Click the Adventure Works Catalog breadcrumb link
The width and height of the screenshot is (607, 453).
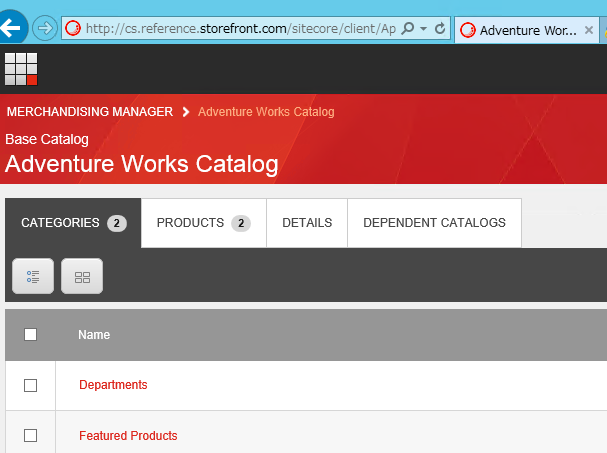coord(266,112)
